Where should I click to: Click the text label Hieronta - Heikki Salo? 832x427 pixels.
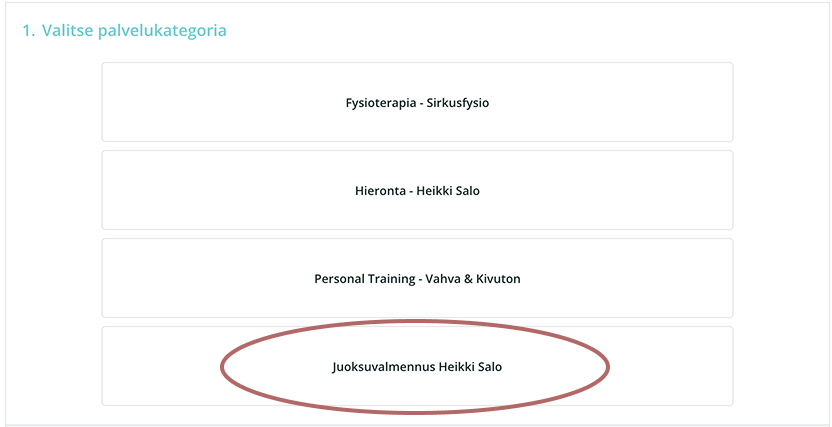tap(417, 191)
